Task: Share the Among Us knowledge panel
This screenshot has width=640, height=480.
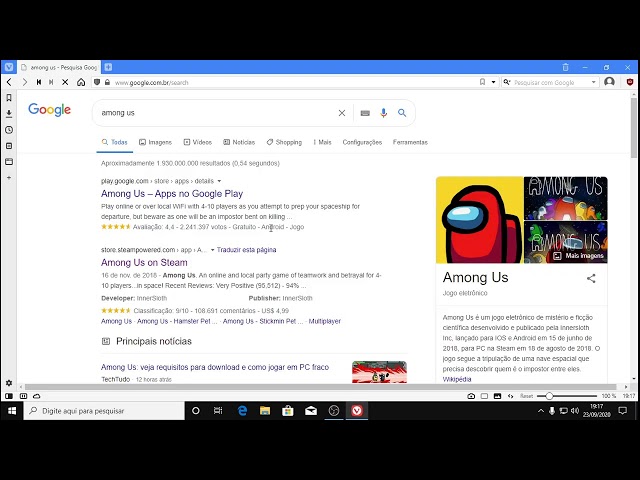Action: tap(591, 278)
